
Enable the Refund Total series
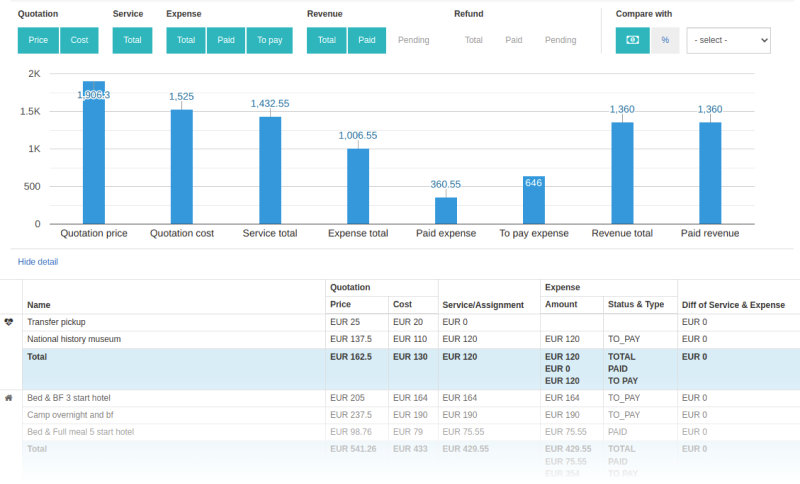click(x=473, y=40)
